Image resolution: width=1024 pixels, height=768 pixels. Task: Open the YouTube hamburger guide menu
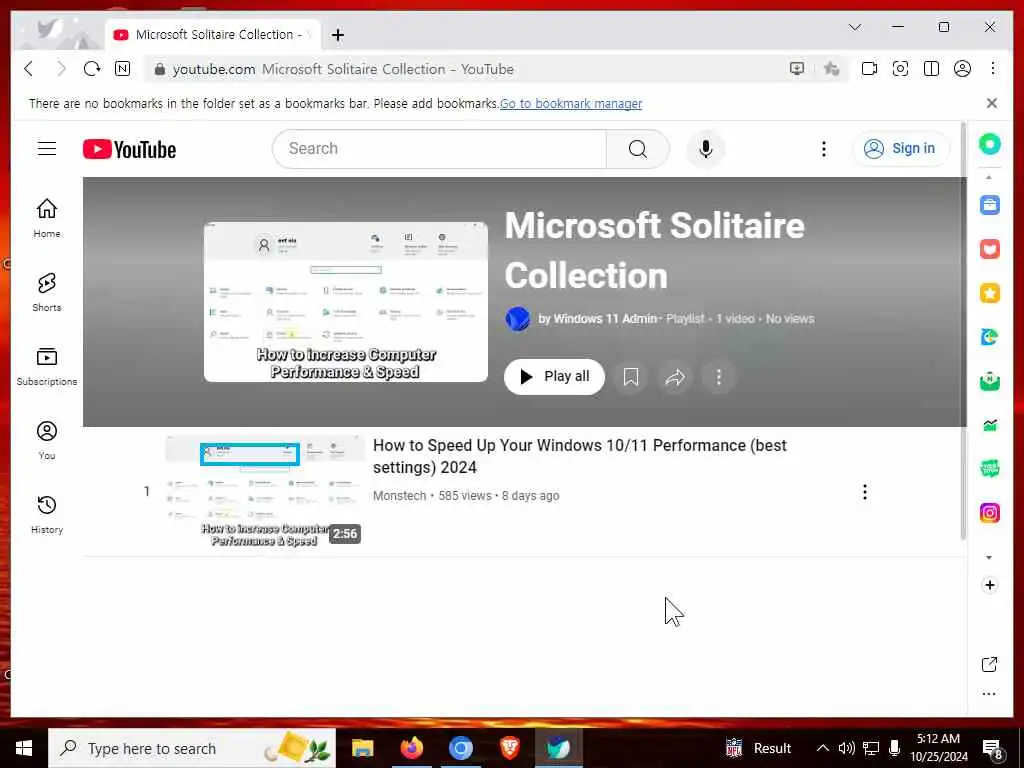click(46, 149)
